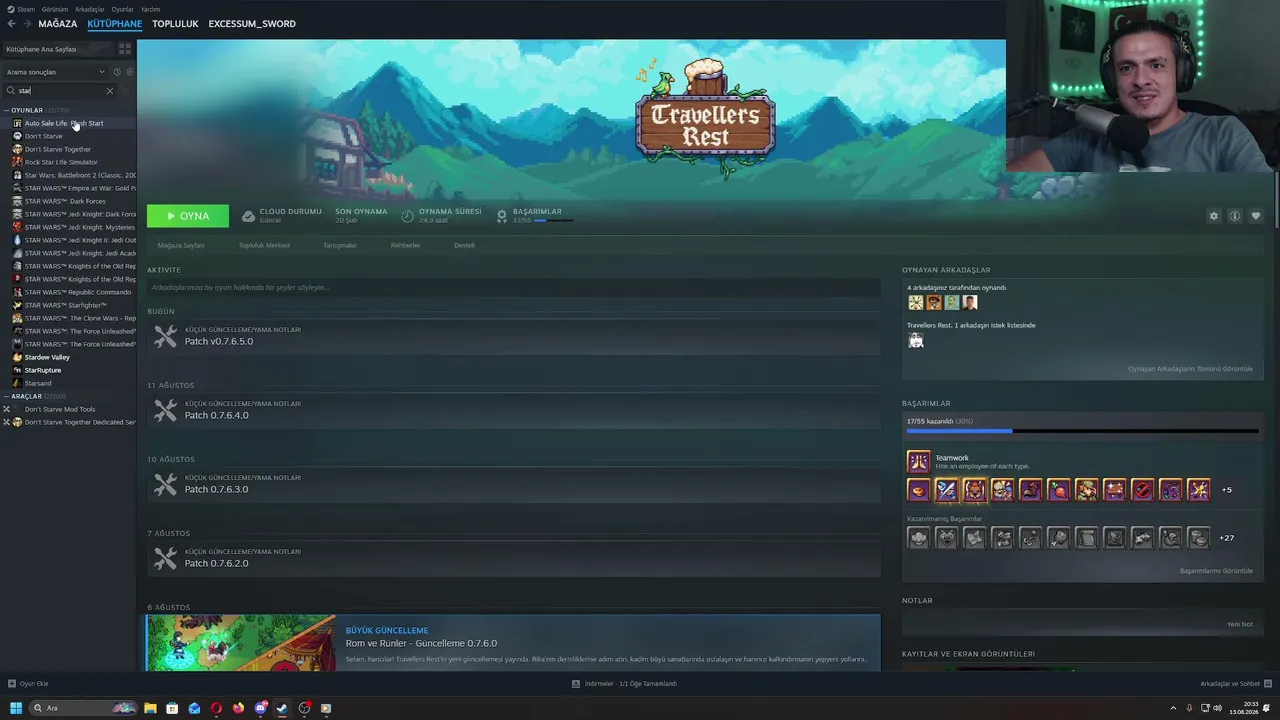Open Firefox from the Windows taskbar
This screenshot has width=1280, height=720.
(238, 708)
